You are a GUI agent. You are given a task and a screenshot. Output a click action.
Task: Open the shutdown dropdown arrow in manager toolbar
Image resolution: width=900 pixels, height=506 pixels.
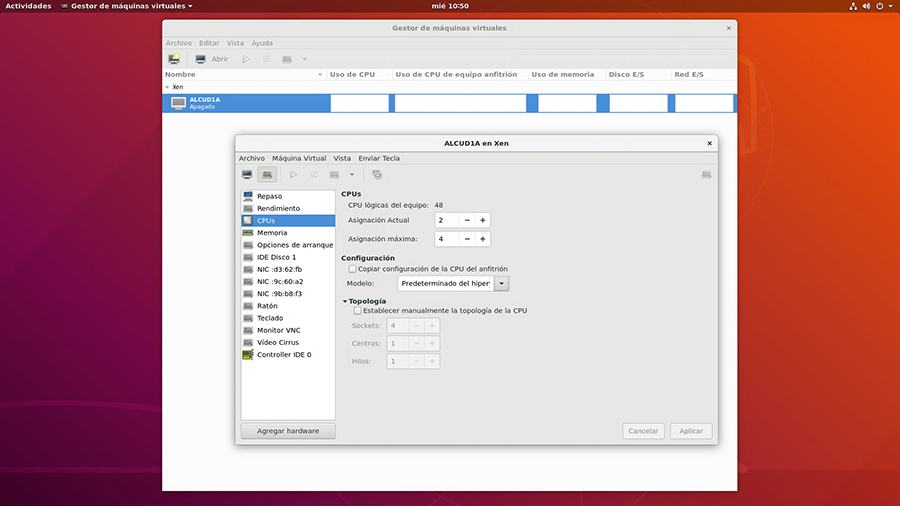point(305,59)
